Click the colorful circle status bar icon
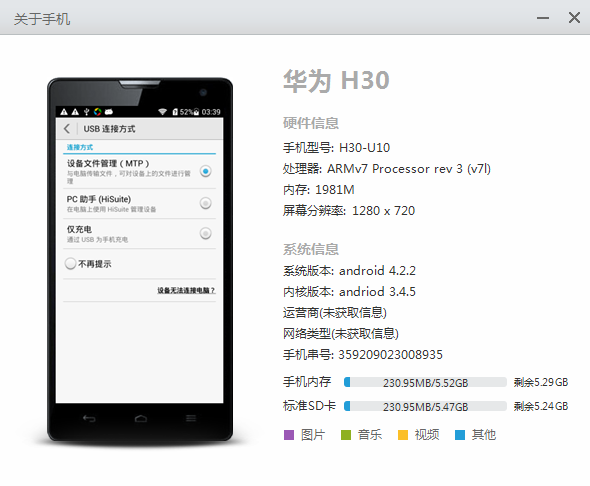This screenshot has width=590, height=486. (x=98, y=112)
